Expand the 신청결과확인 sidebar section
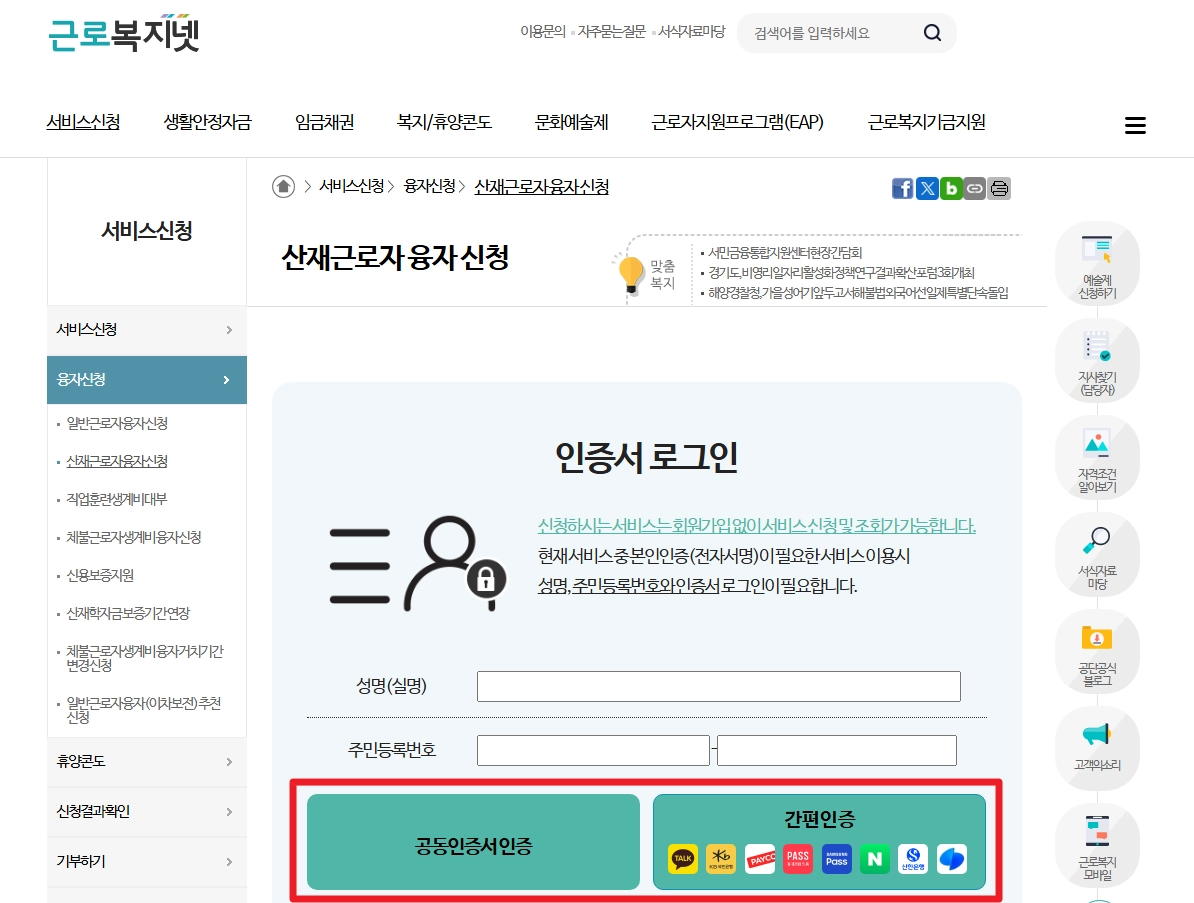 [146, 812]
